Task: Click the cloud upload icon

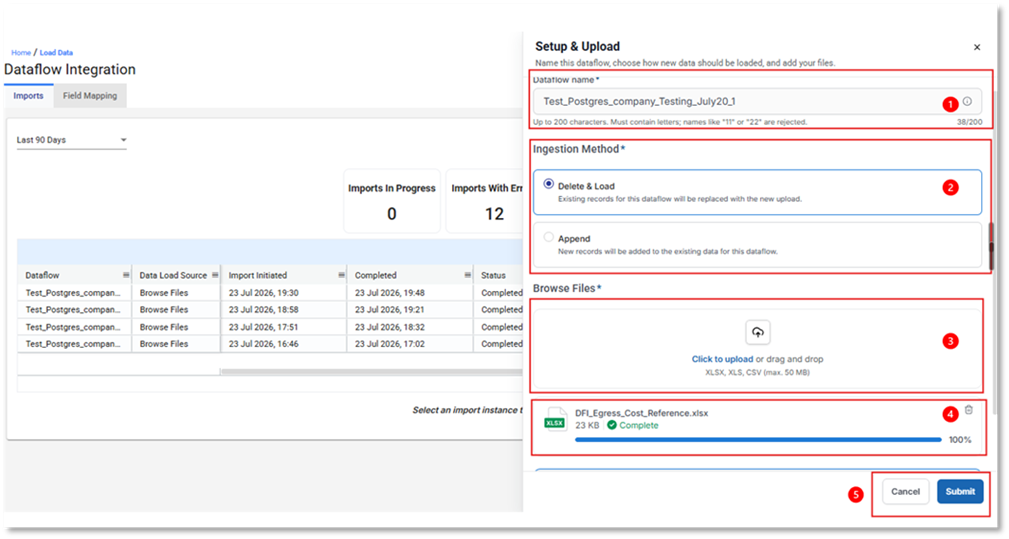Action: [757, 333]
